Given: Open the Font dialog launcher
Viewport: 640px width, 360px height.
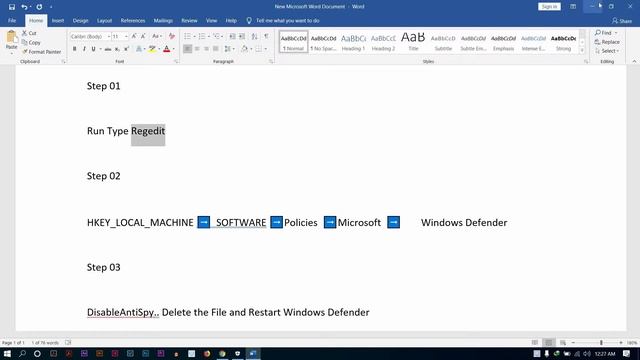Looking at the screenshot, I should coord(176,62).
